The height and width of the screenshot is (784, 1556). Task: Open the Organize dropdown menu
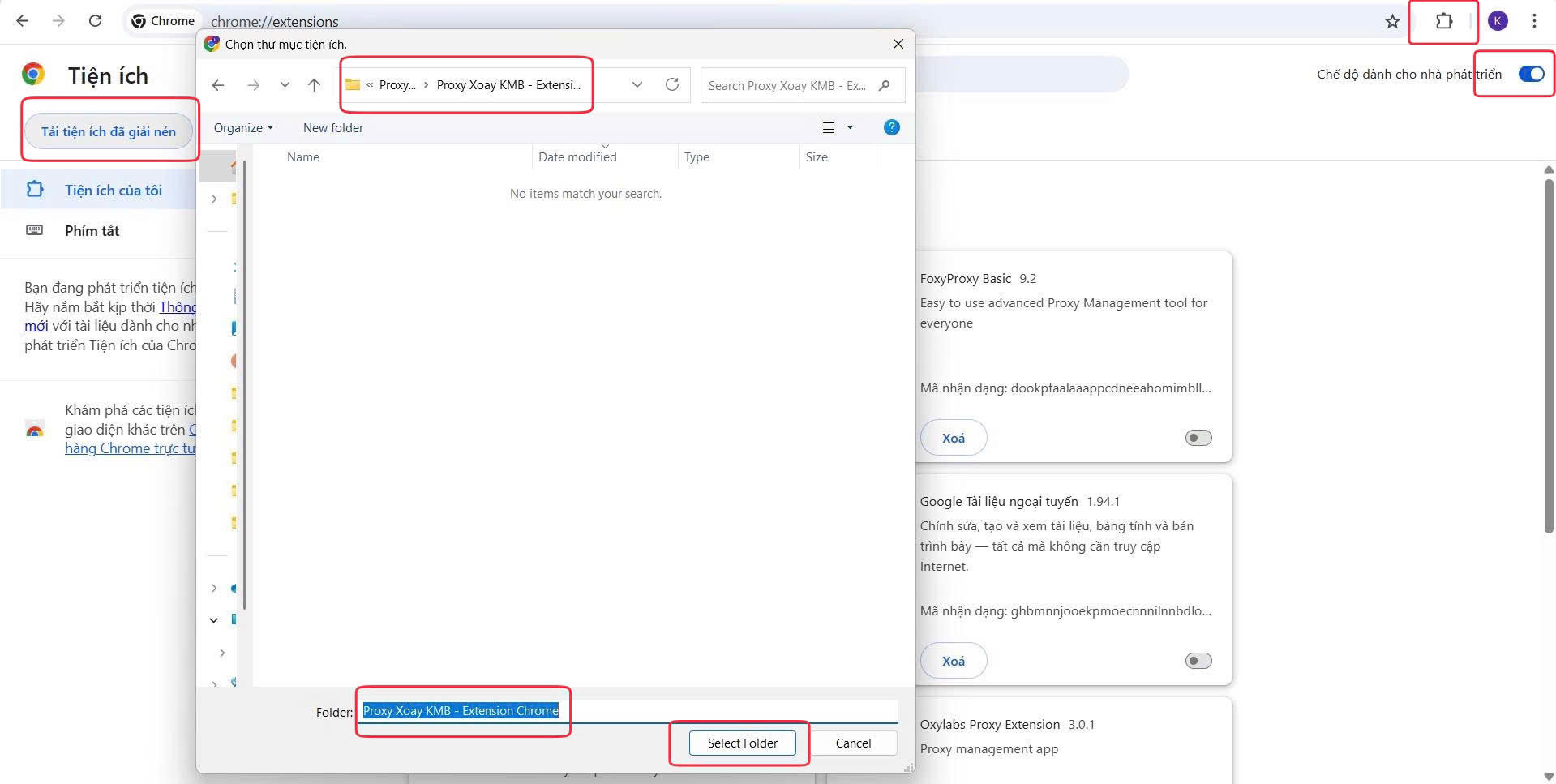(x=243, y=128)
